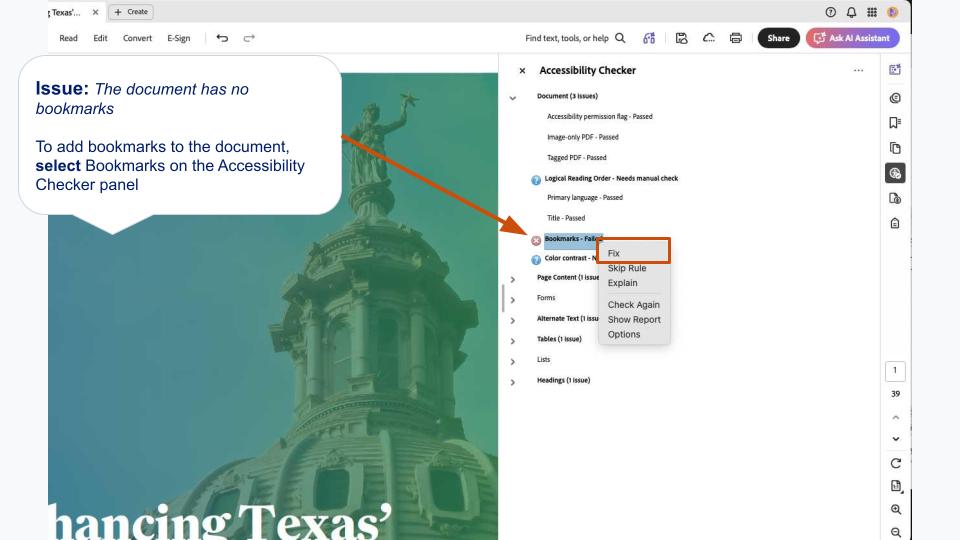Click the print icon

736,38
